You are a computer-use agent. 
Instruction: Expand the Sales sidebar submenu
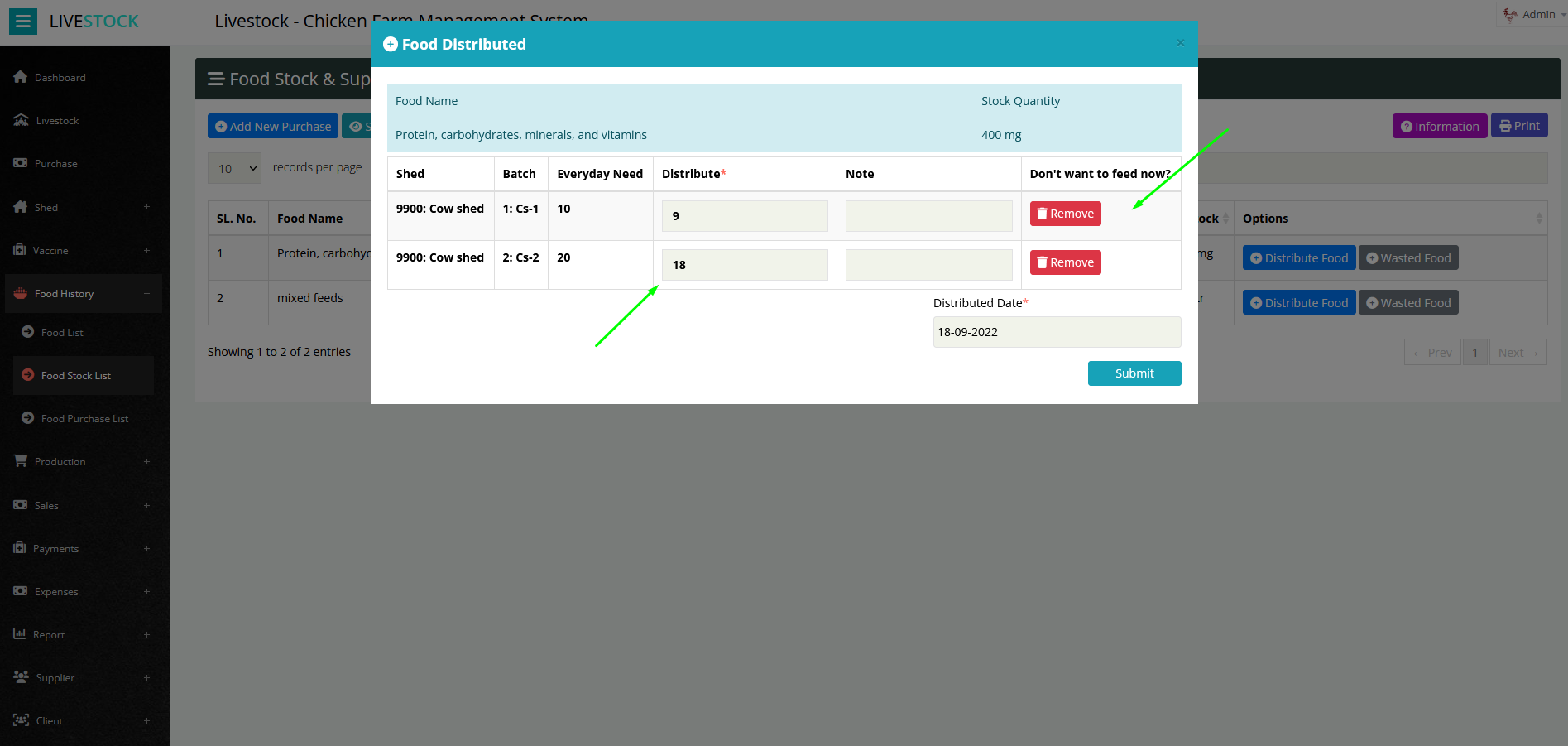click(x=146, y=505)
